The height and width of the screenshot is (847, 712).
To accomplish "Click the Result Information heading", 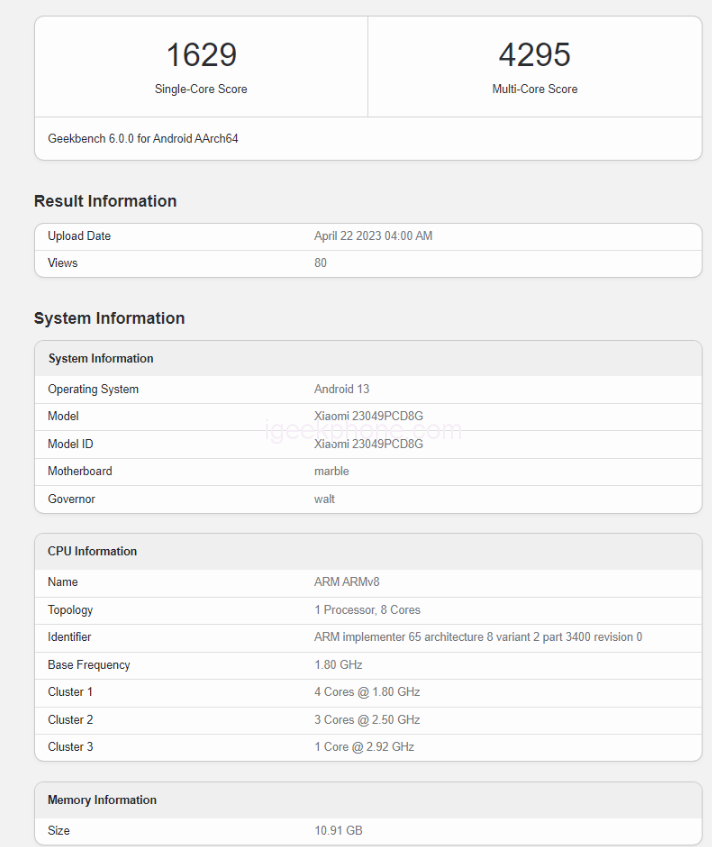I will point(105,201).
